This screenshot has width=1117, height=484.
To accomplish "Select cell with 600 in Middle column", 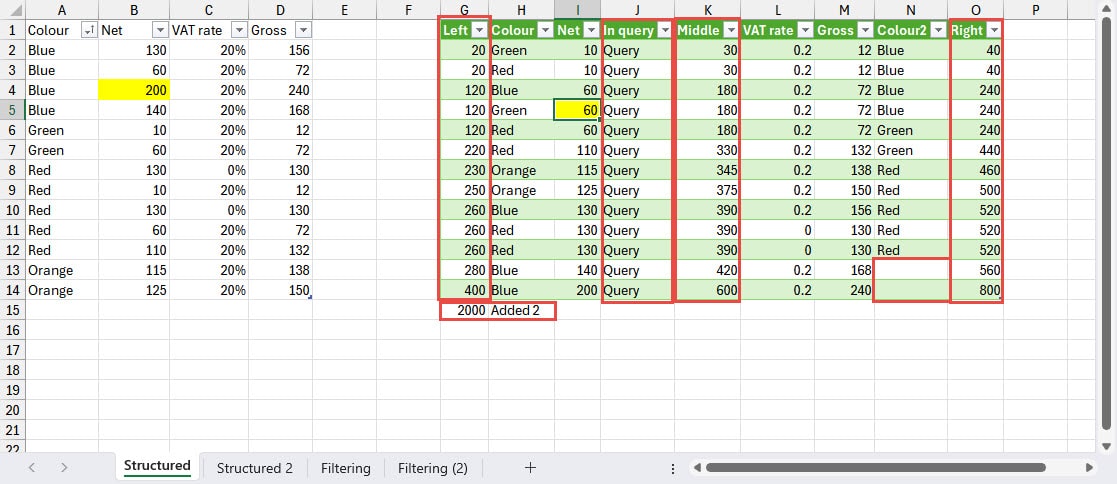I will pos(707,290).
